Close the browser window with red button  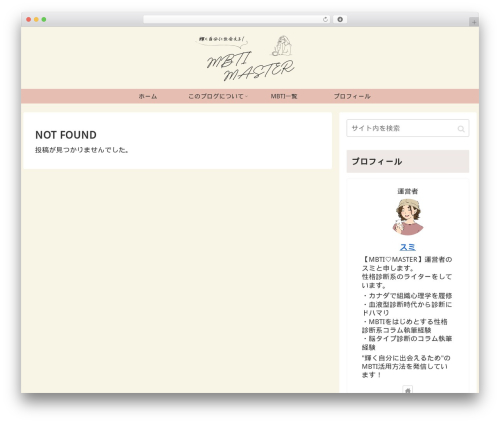click(x=29, y=20)
